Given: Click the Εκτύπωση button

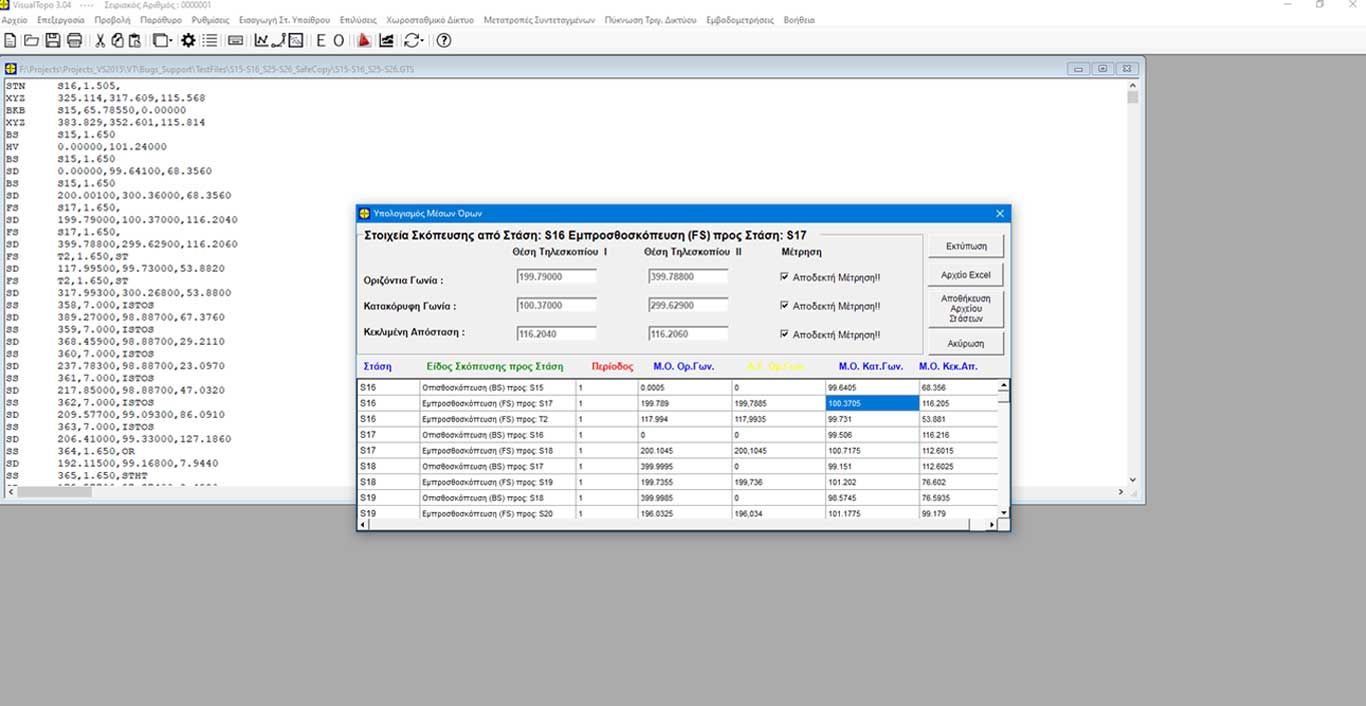Looking at the screenshot, I should click(x=965, y=245).
